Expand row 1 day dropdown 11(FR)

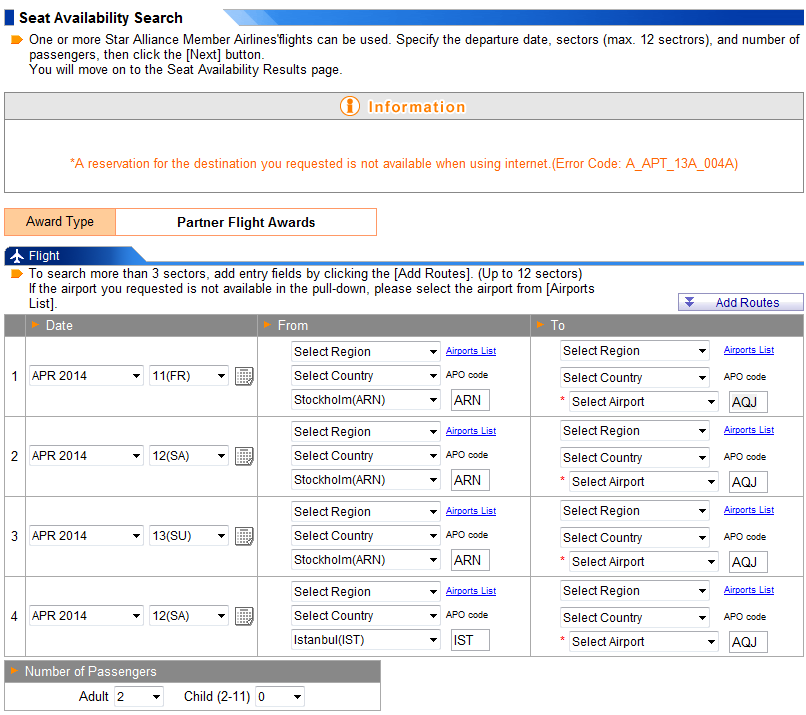coord(188,376)
